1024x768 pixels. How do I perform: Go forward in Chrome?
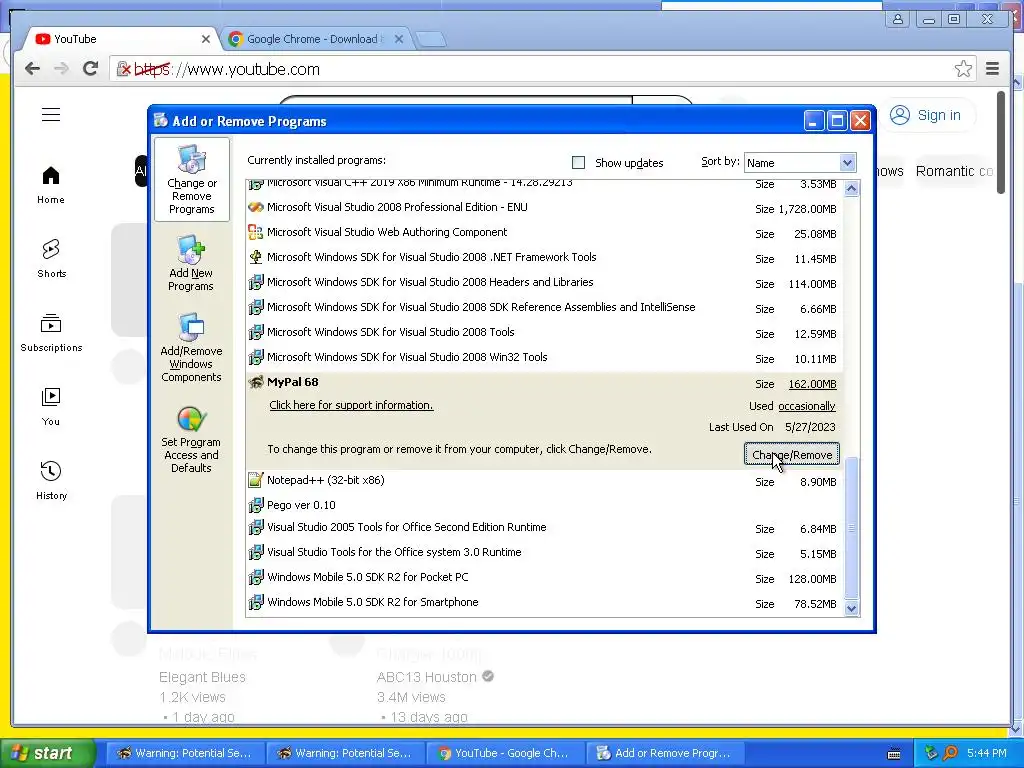pyautogui.click(x=61, y=69)
